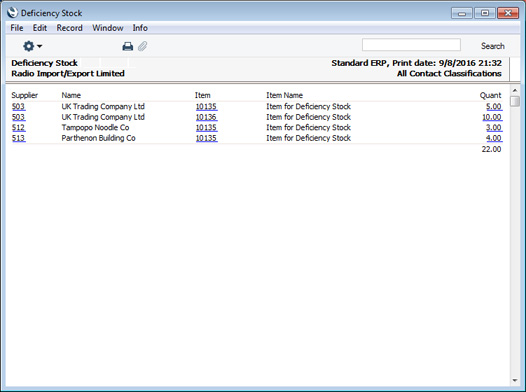
Task: Click the Supplier column header
Action: point(24,95)
